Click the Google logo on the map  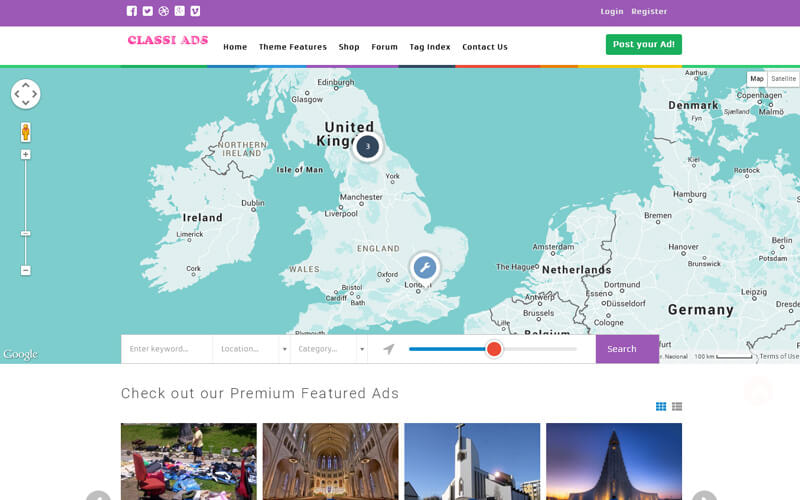click(20, 354)
